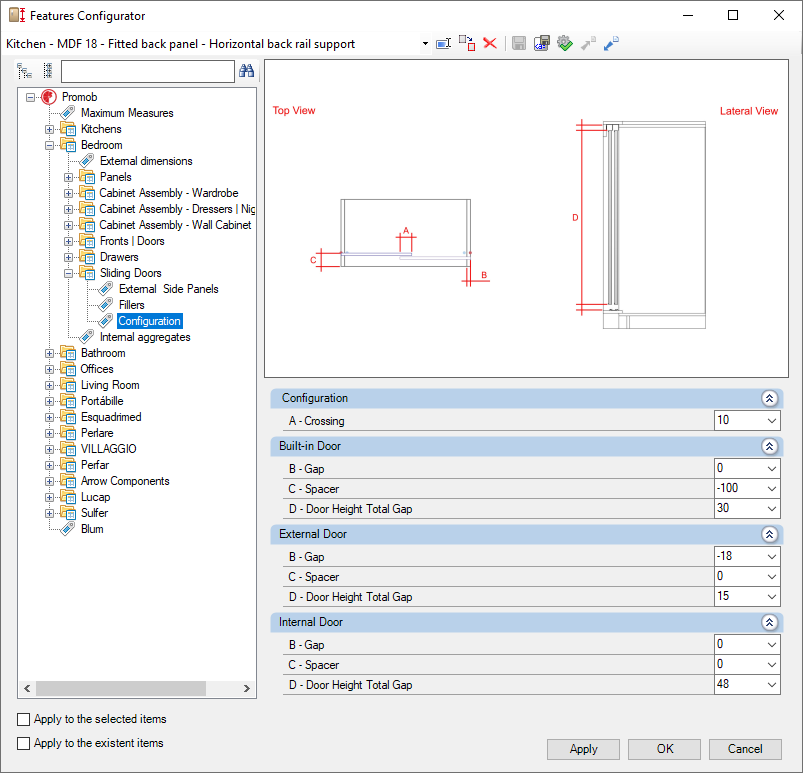Click the blue import arrow icon
The width and height of the screenshot is (803, 773).
(x=611, y=44)
